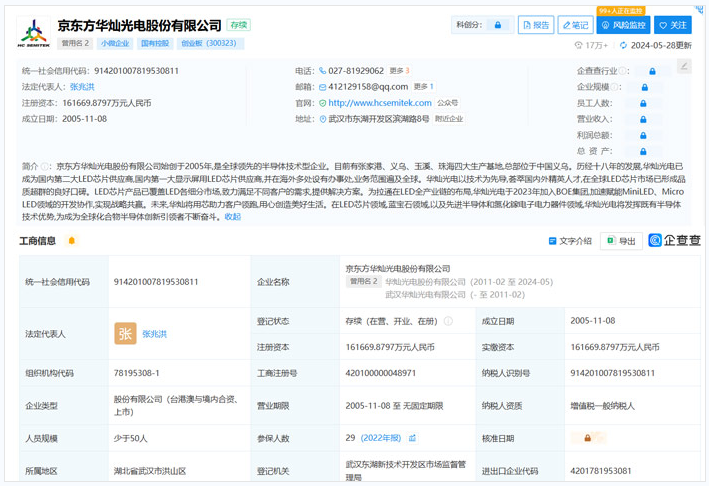Click the 风险监控 risk monitoring button

(x=623, y=25)
